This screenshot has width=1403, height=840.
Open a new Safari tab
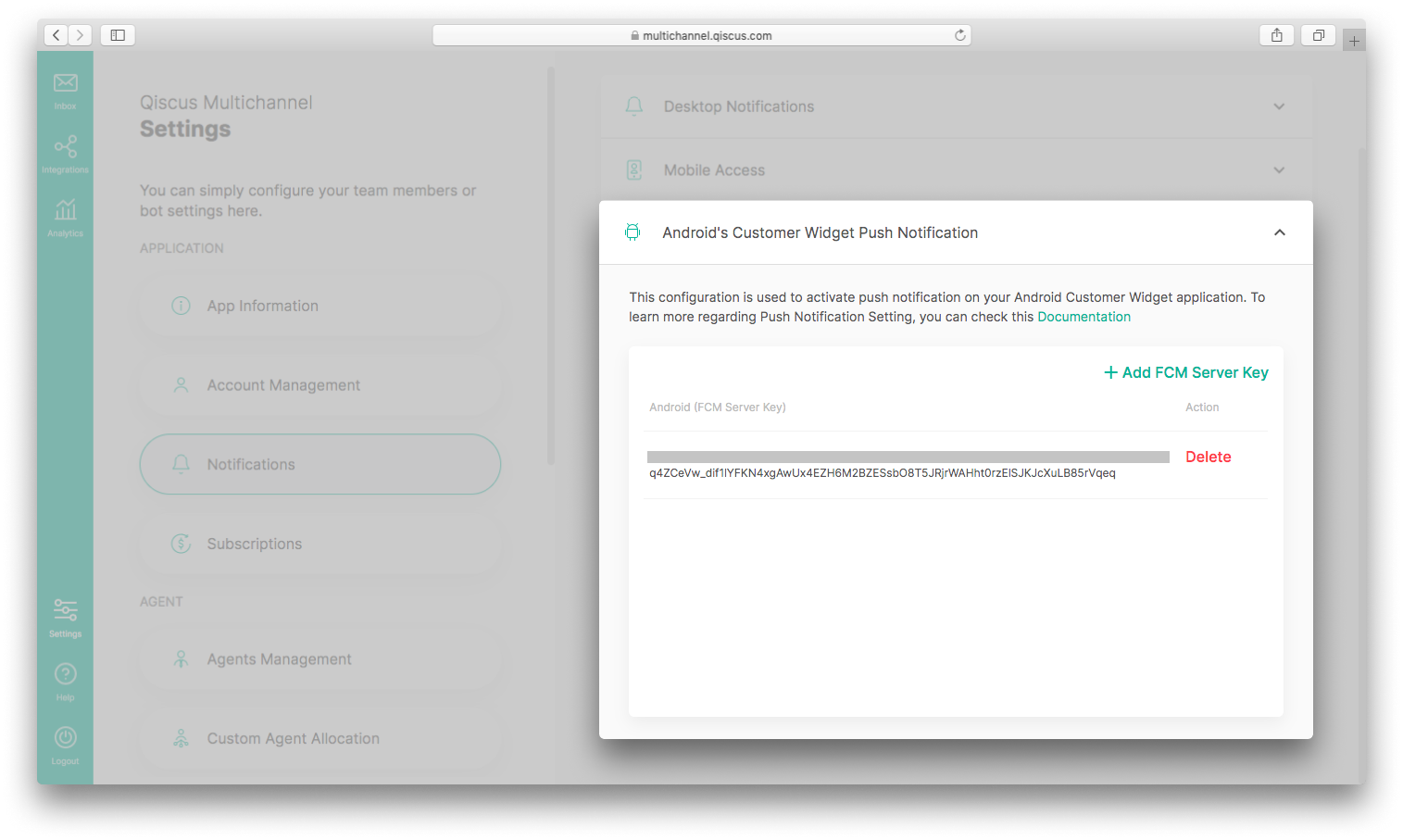click(1354, 41)
